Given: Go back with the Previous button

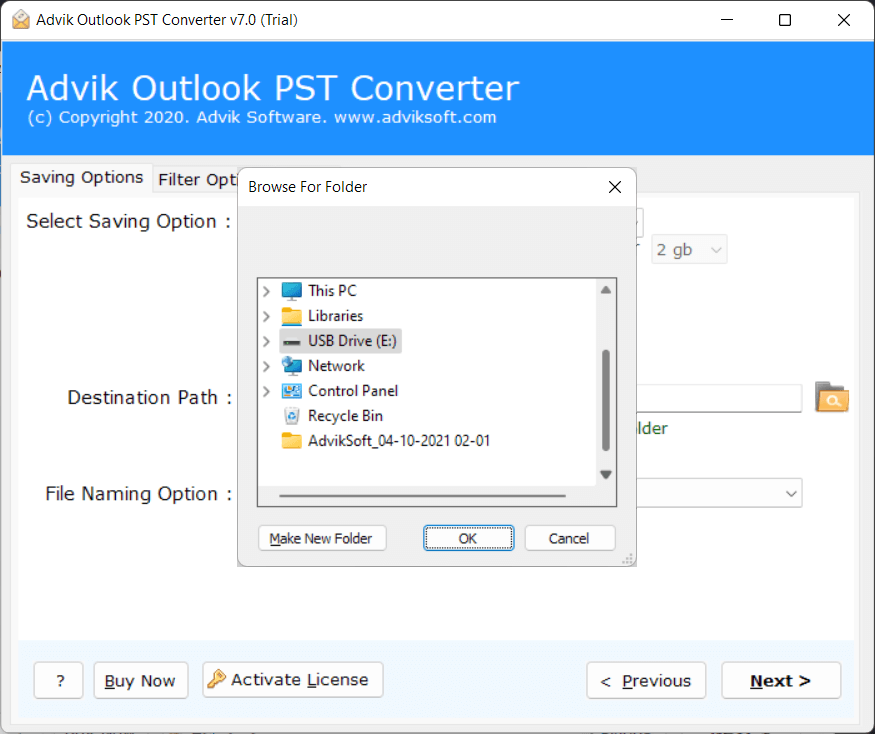Looking at the screenshot, I should [x=646, y=680].
